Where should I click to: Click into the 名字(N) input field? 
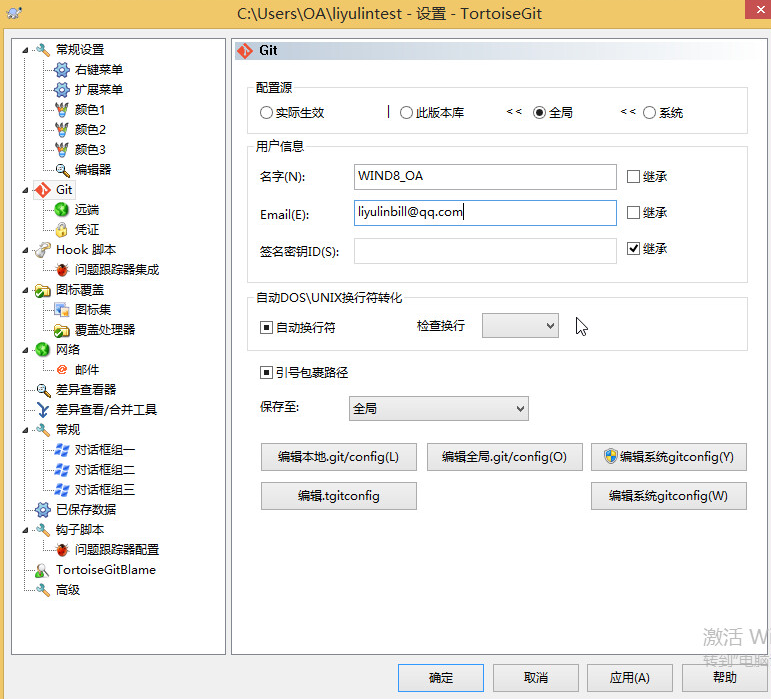[x=485, y=176]
